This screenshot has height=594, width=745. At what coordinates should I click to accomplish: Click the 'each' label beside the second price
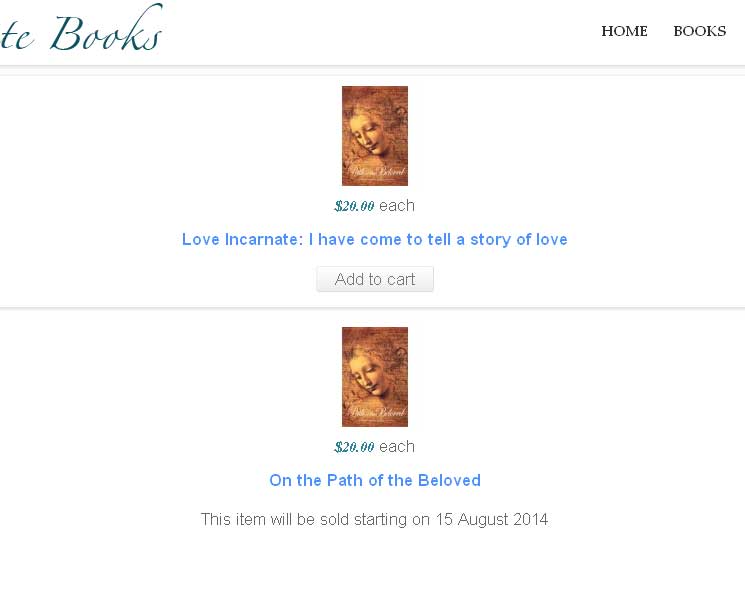397,447
